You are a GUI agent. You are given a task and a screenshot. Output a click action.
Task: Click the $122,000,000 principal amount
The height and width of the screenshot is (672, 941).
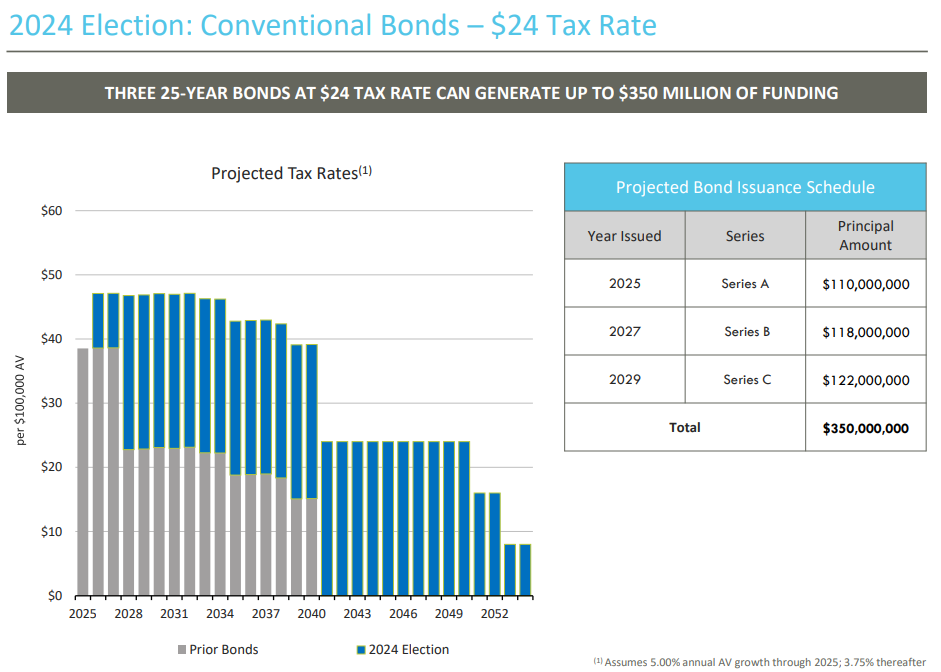click(865, 380)
